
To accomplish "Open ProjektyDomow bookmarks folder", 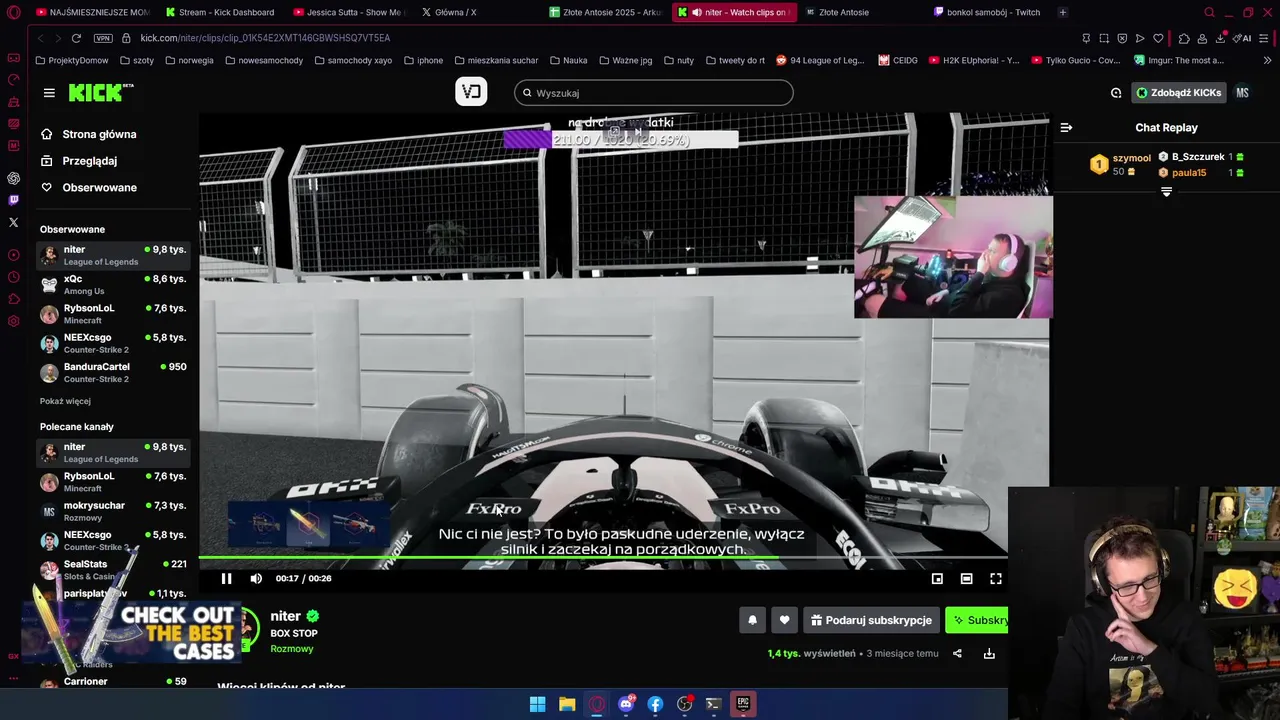I will click(x=71, y=60).
